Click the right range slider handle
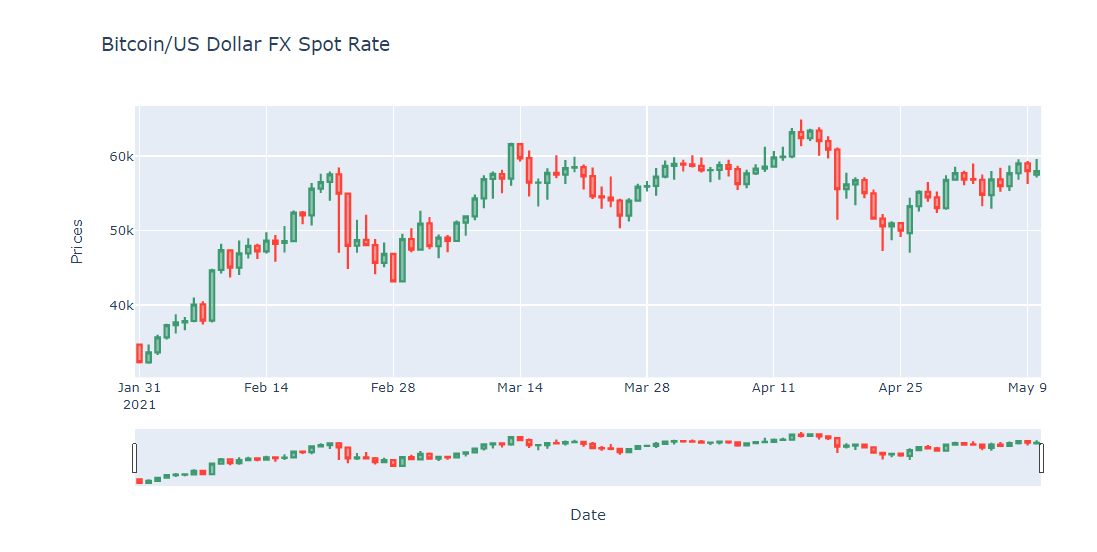This screenshot has width=1097, height=552. coord(1041,458)
